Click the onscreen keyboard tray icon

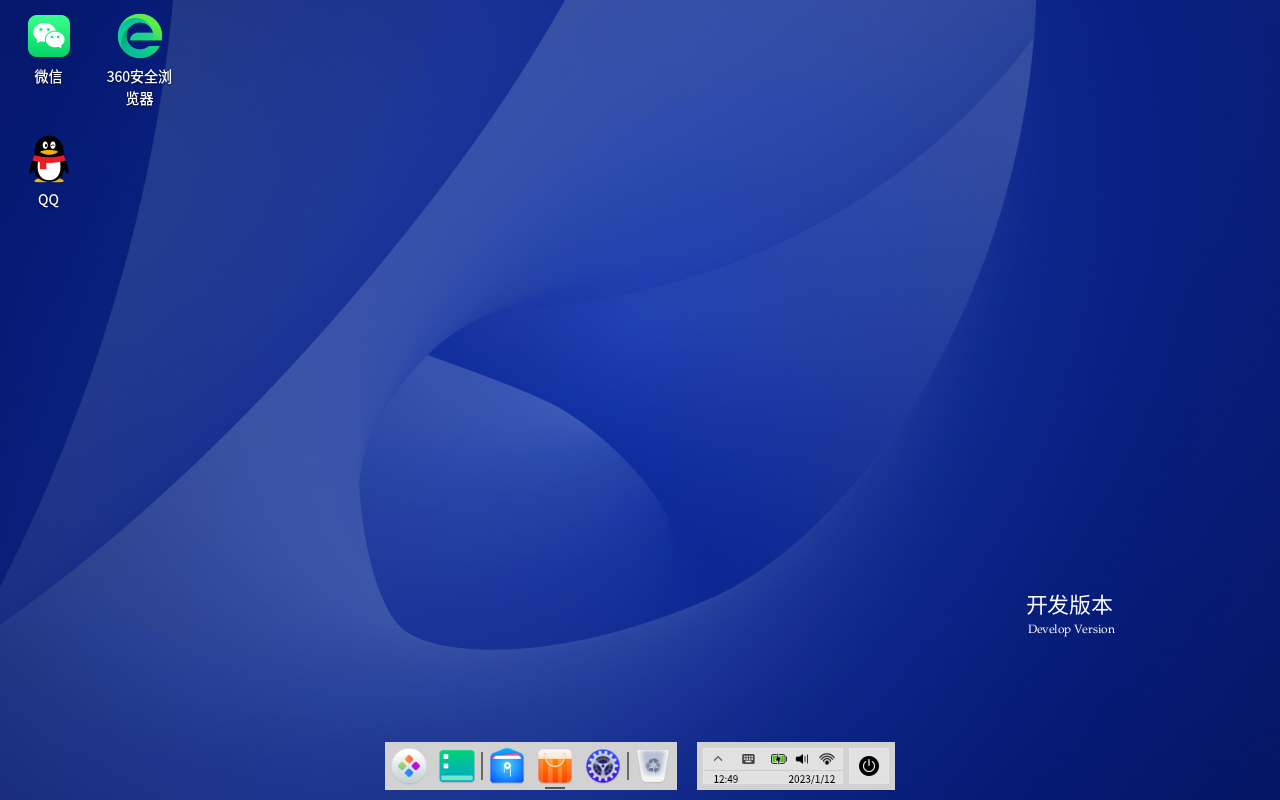coord(748,759)
